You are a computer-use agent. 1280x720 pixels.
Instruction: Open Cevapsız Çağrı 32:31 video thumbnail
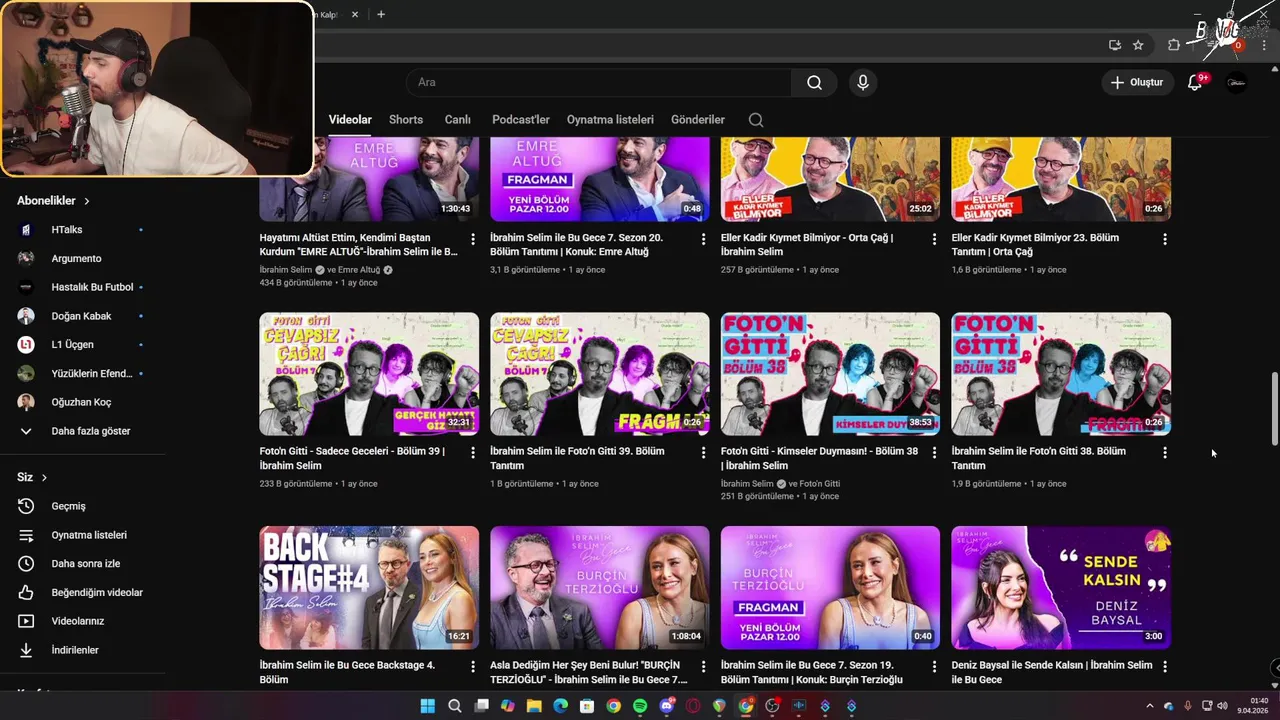[x=369, y=374]
